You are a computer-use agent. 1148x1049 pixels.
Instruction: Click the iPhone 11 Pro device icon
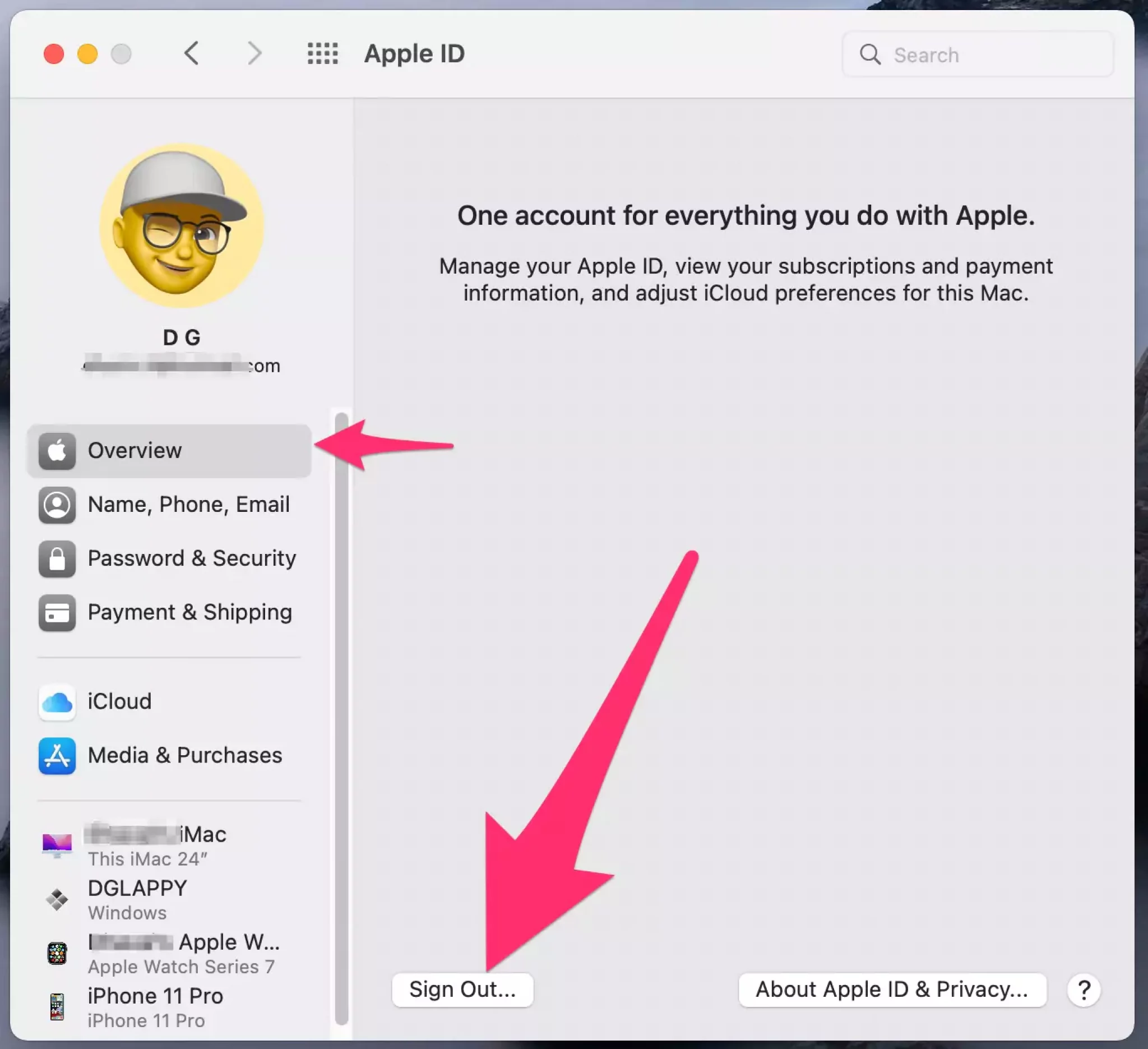(57, 1007)
